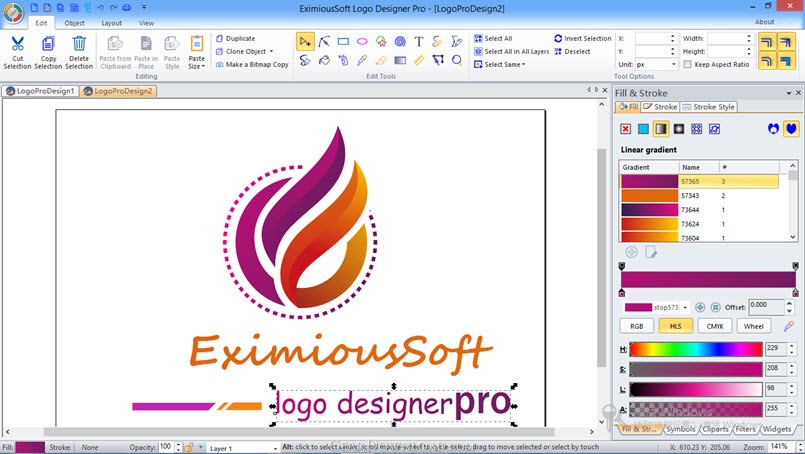Switch color mode to CMYK
Viewport: 805px width, 454px height.
point(715,326)
